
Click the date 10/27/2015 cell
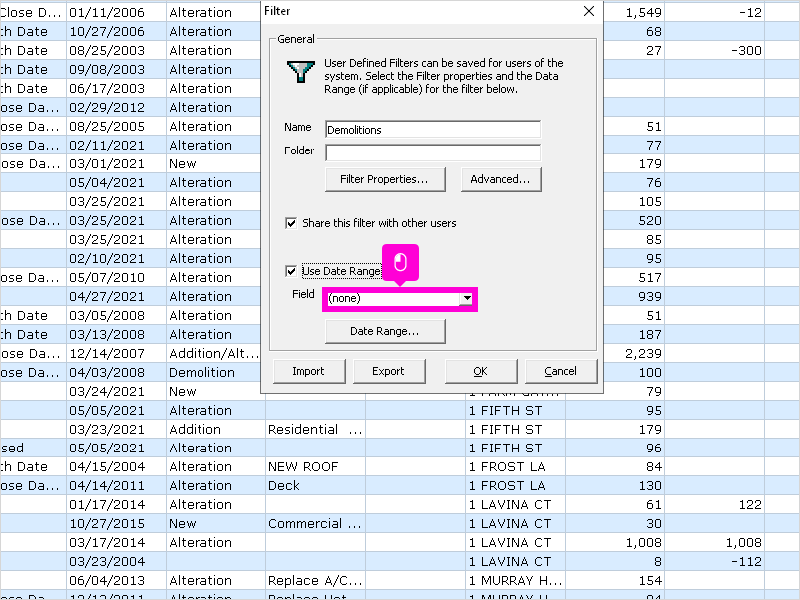pyautogui.click(x=116, y=523)
